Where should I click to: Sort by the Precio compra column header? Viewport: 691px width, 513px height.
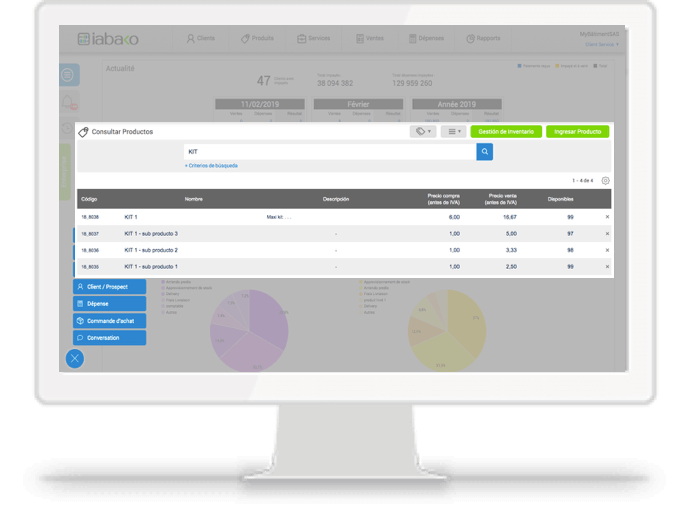443,199
